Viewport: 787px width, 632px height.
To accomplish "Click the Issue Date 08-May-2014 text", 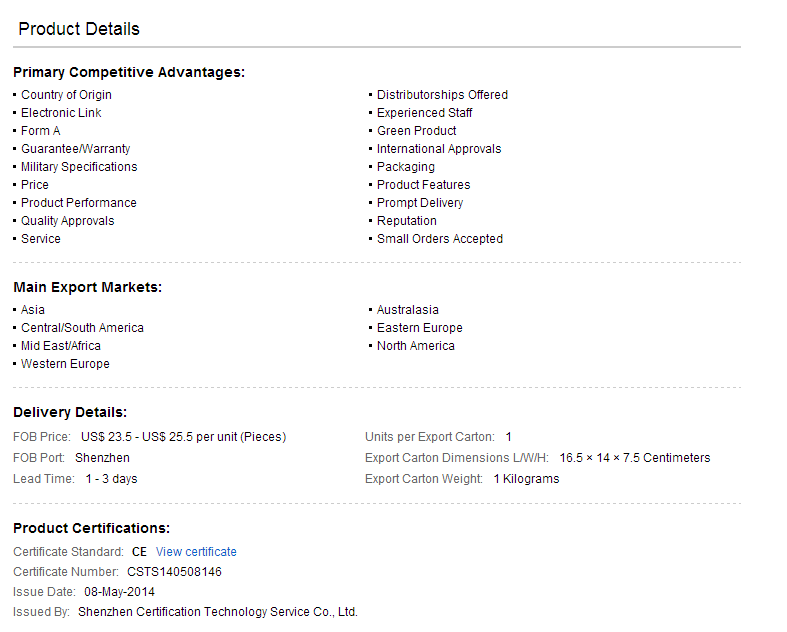I will click(x=119, y=592).
